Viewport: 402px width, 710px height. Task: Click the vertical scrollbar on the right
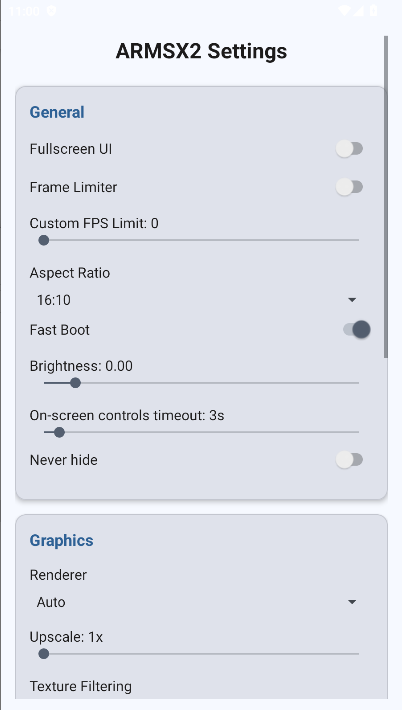pyautogui.click(x=386, y=197)
